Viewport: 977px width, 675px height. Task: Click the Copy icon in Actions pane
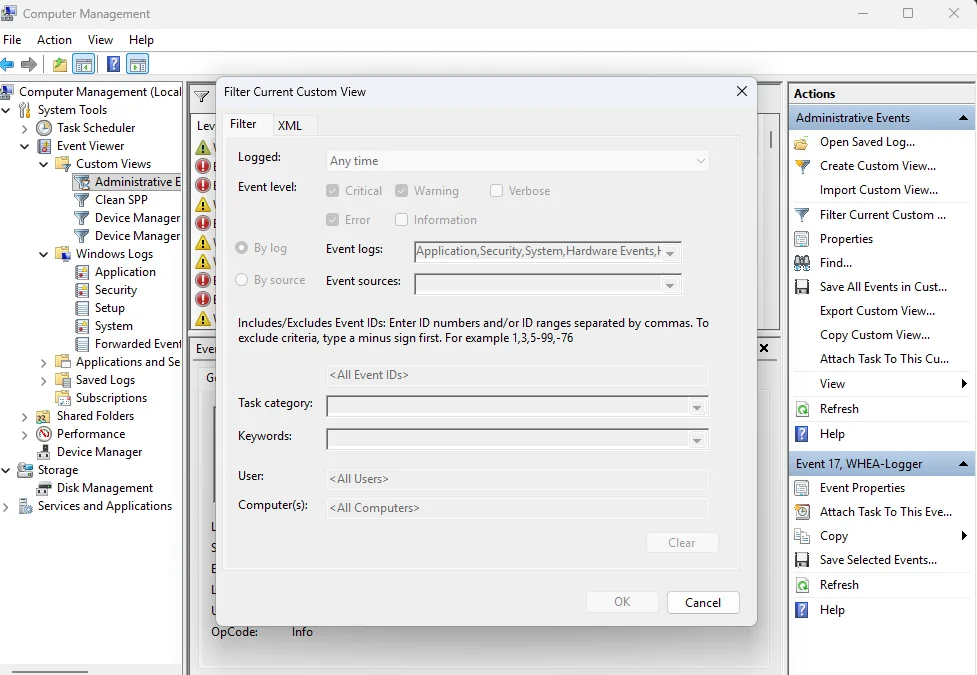[801, 536]
